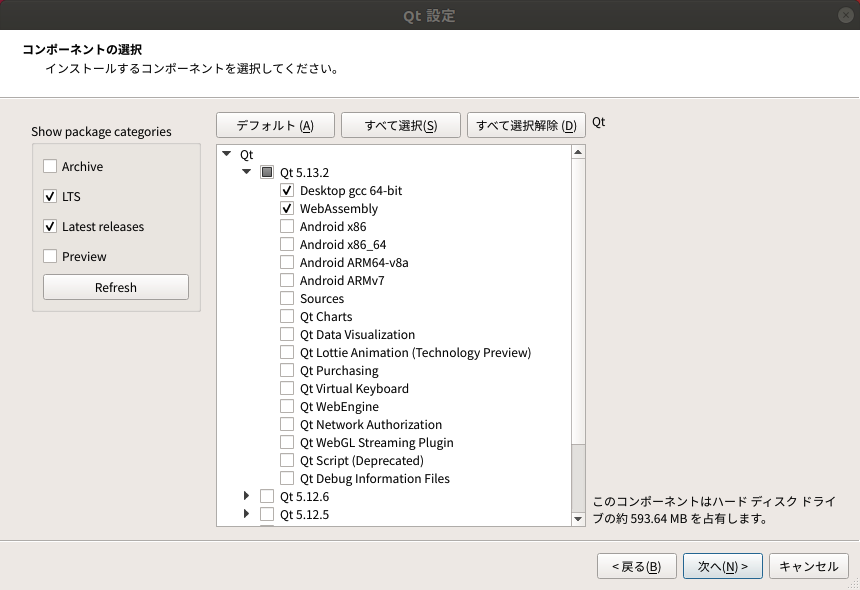Collapse the root Qt tree node
Image resolution: width=860 pixels, height=590 pixels.
tap(227, 154)
